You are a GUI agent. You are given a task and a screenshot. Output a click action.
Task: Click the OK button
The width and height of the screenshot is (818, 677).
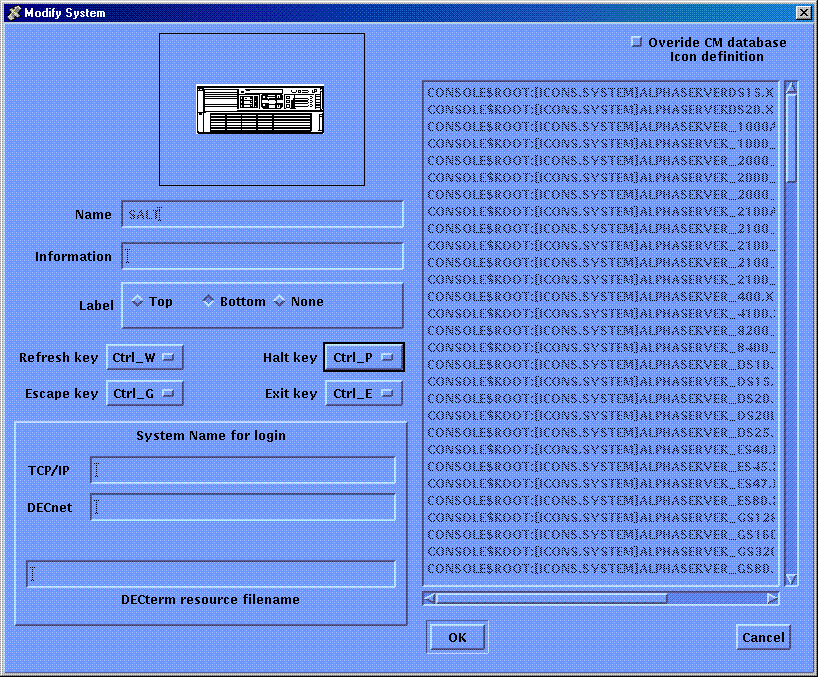457,637
